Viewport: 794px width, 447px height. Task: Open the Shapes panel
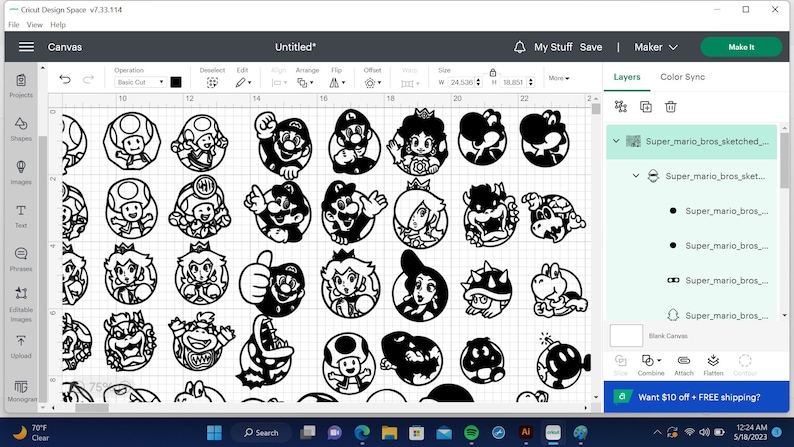21,129
